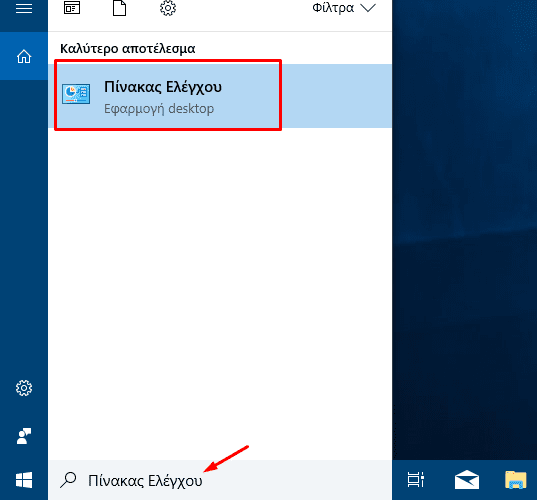
Task: Click the search box containing Πίνακας Ελέγχου
Action: (220, 480)
